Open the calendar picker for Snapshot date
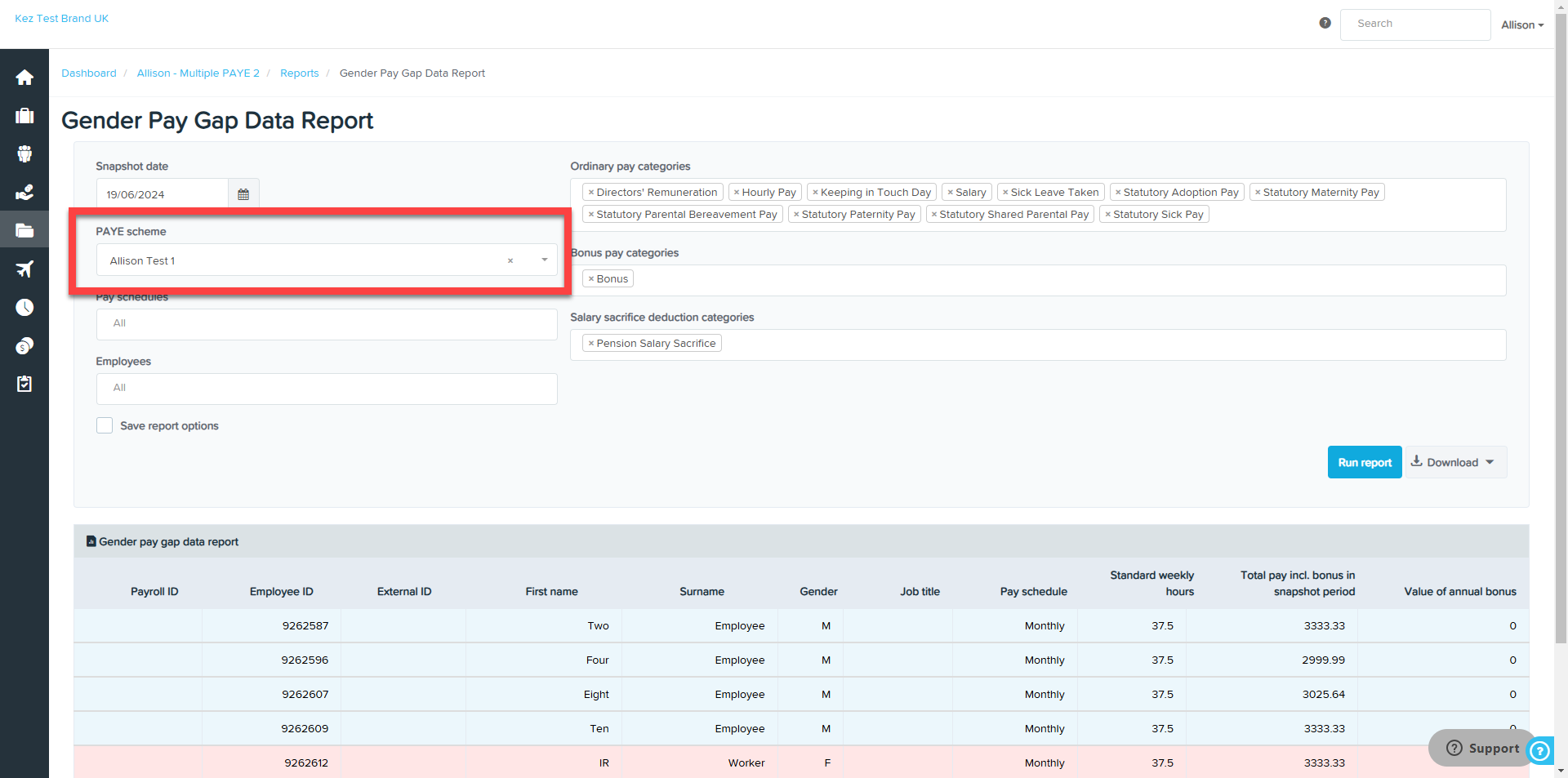Image resolution: width=1568 pixels, height=778 pixels. pos(243,194)
